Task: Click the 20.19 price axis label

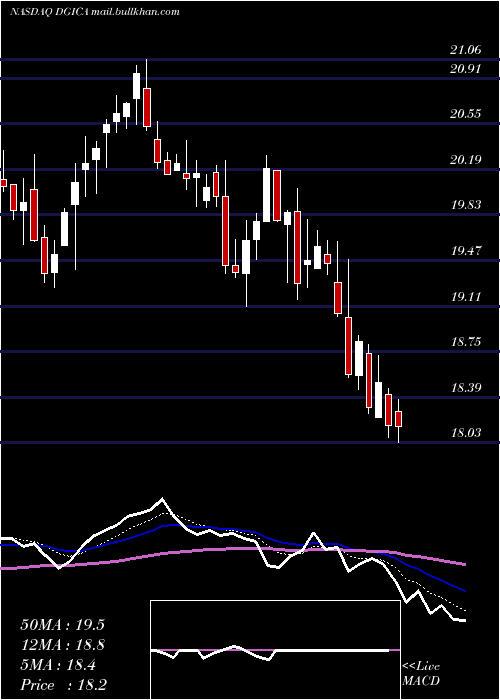Action: tap(466, 160)
